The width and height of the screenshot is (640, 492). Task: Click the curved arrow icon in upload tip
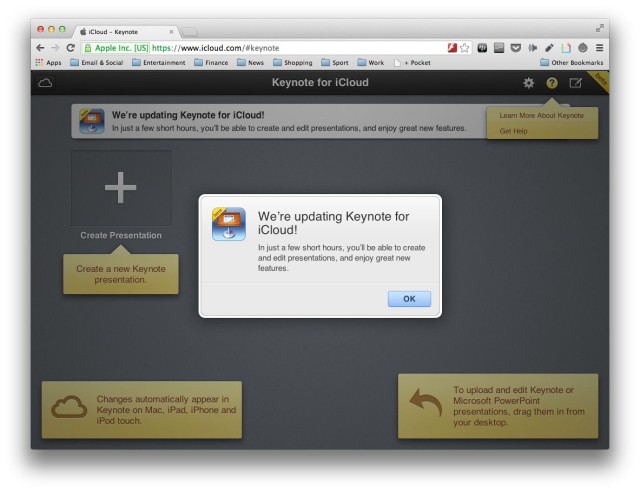point(426,403)
